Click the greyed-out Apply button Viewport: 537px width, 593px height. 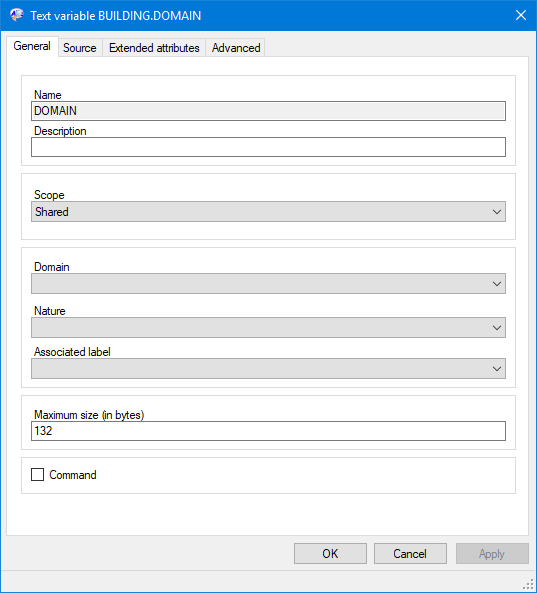point(492,554)
